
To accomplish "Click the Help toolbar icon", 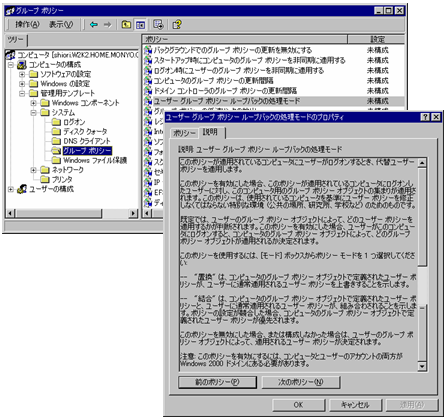I will (x=177, y=24).
